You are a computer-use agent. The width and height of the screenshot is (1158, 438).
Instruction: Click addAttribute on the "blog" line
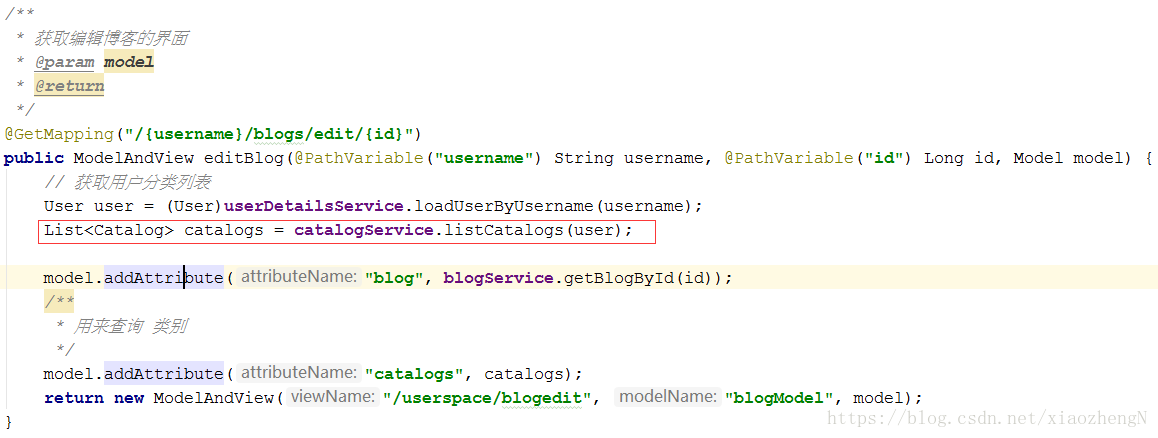(163, 278)
